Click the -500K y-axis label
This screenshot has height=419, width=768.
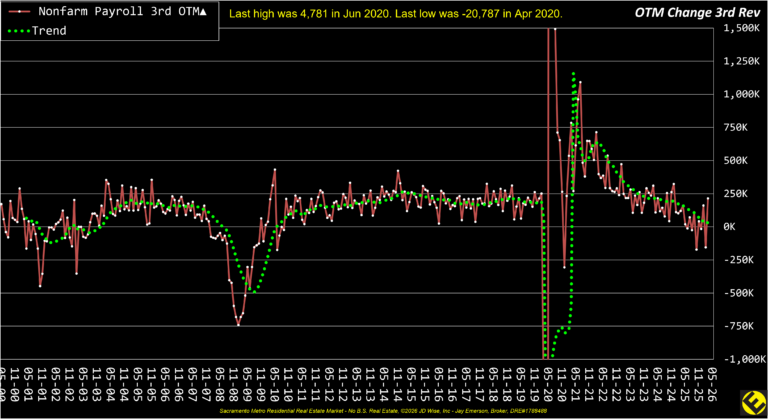(x=738, y=293)
